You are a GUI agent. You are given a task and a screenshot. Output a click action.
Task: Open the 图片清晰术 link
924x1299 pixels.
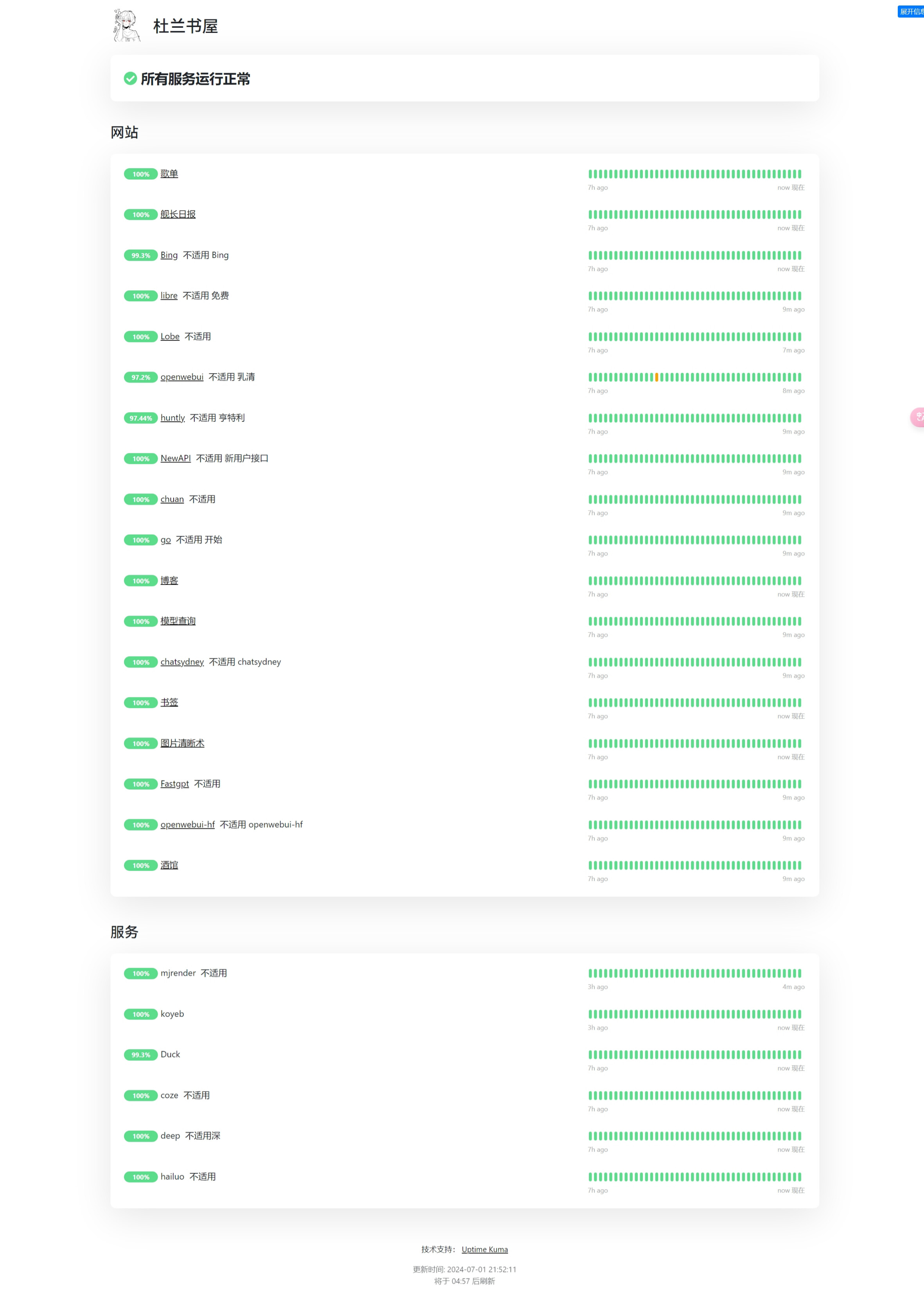click(x=182, y=743)
